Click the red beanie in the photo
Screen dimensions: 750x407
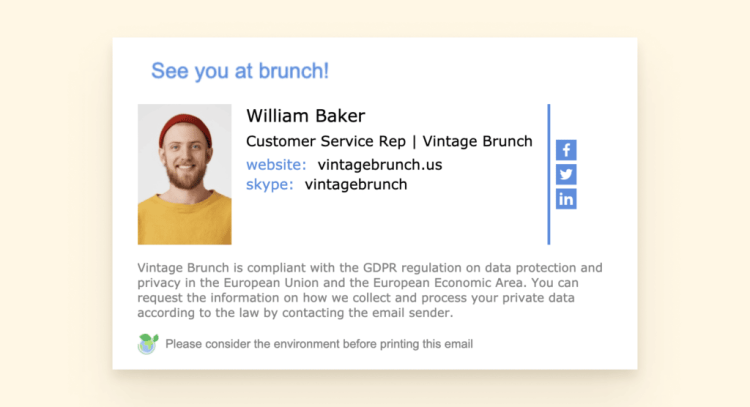point(185,128)
